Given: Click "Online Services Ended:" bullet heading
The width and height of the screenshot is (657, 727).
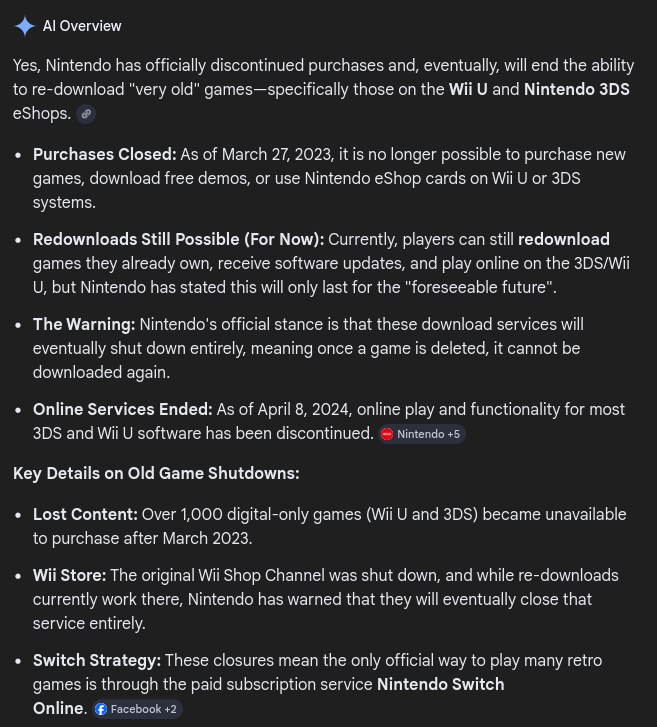Looking at the screenshot, I should pyautogui.click(x=122, y=409).
